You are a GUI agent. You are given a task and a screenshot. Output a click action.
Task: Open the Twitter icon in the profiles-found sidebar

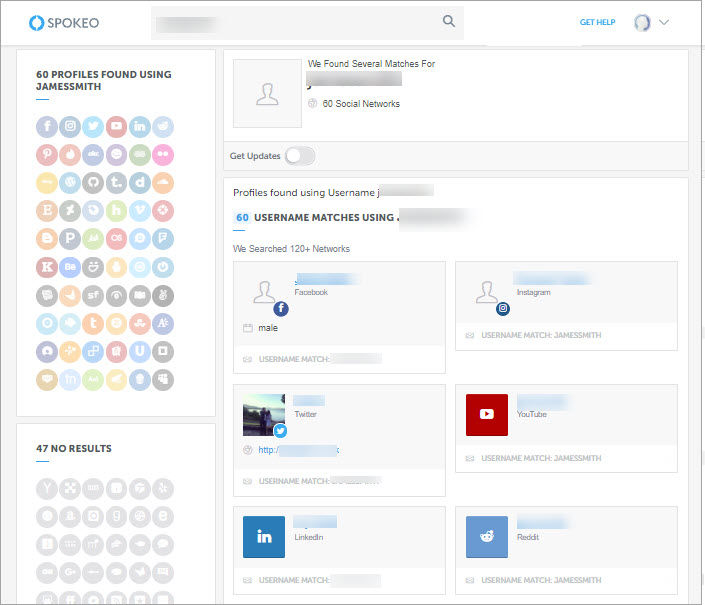(x=93, y=127)
